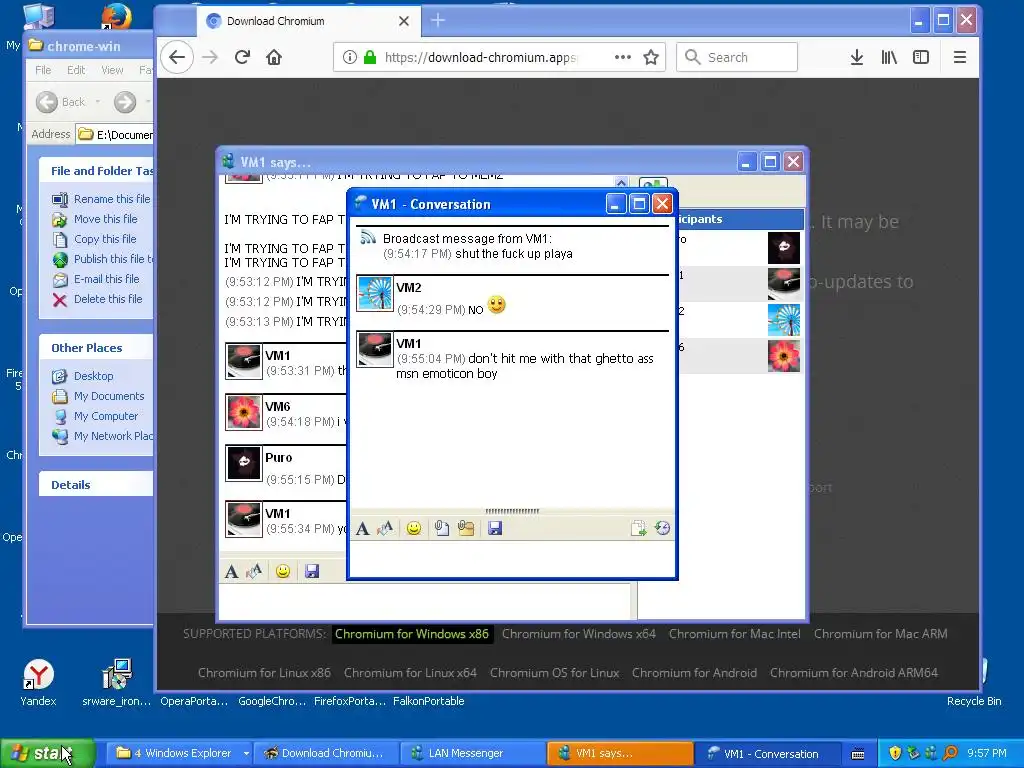1024x768 pixels.
Task: Click VM2 avatar in VM1 Conversation
Action: (x=375, y=294)
